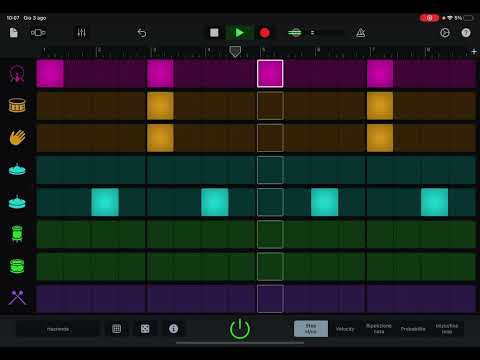Tap the undo arrow icon

tap(142, 33)
